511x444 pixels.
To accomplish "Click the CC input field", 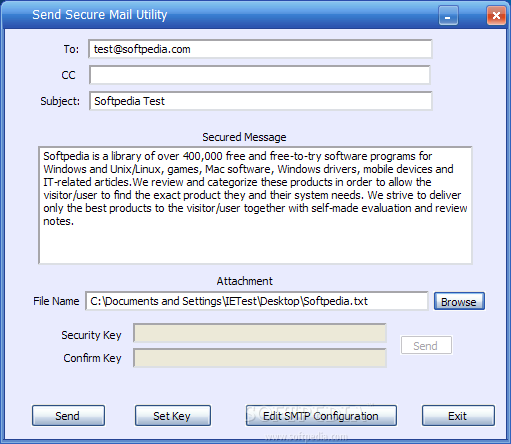I will click(x=260, y=75).
